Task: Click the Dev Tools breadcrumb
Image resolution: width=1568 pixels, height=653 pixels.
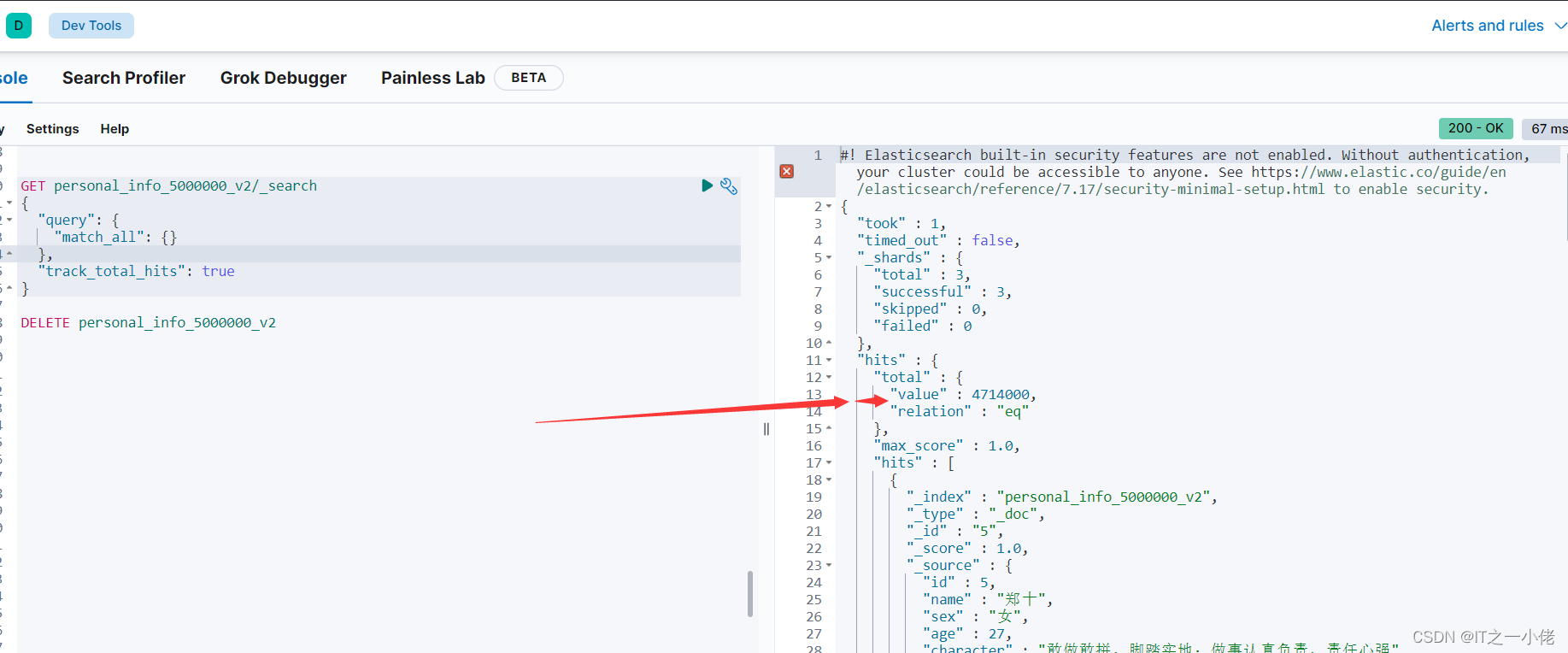Action: pyautogui.click(x=91, y=26)
